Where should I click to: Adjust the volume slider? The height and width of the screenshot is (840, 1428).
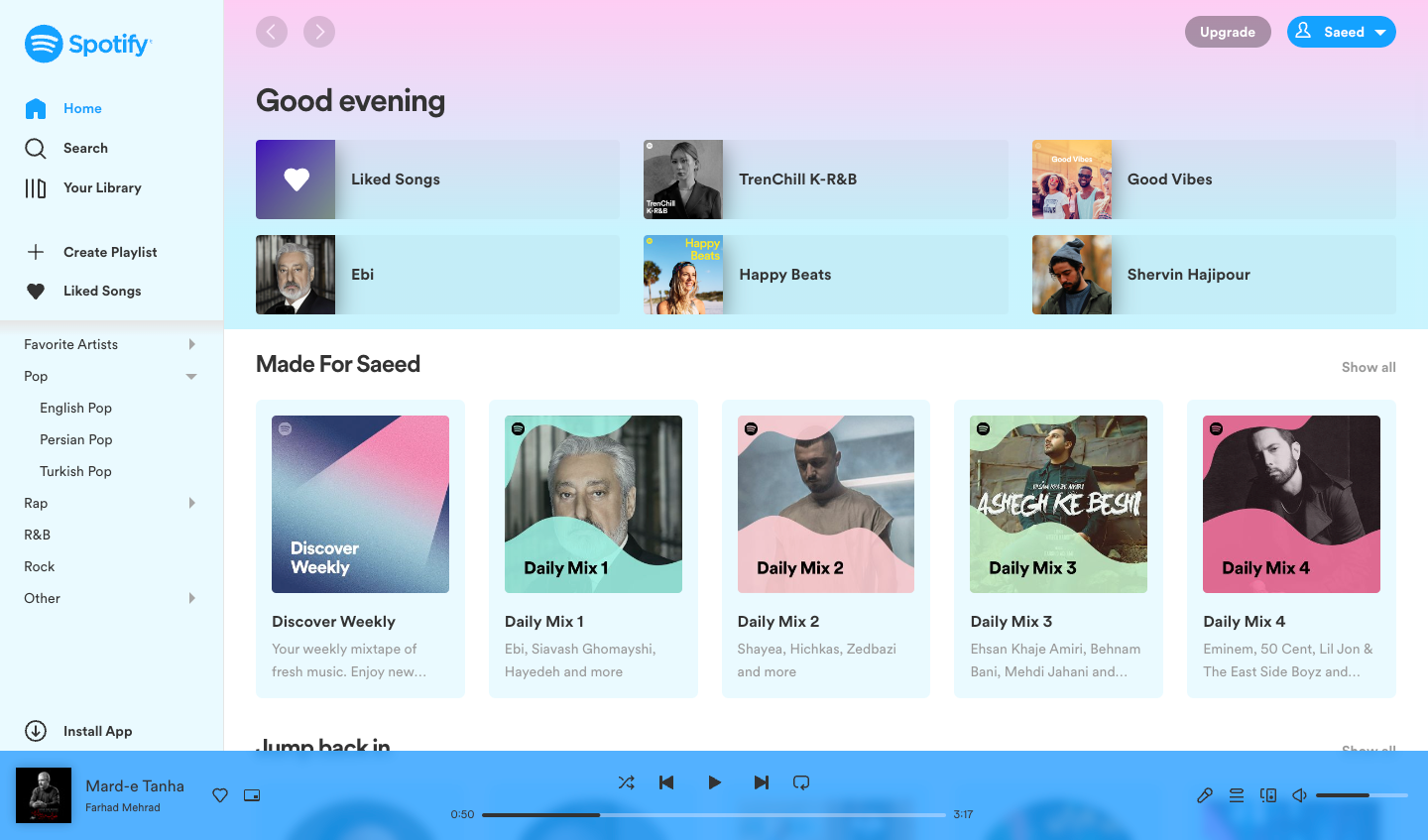coord(1362,795)
